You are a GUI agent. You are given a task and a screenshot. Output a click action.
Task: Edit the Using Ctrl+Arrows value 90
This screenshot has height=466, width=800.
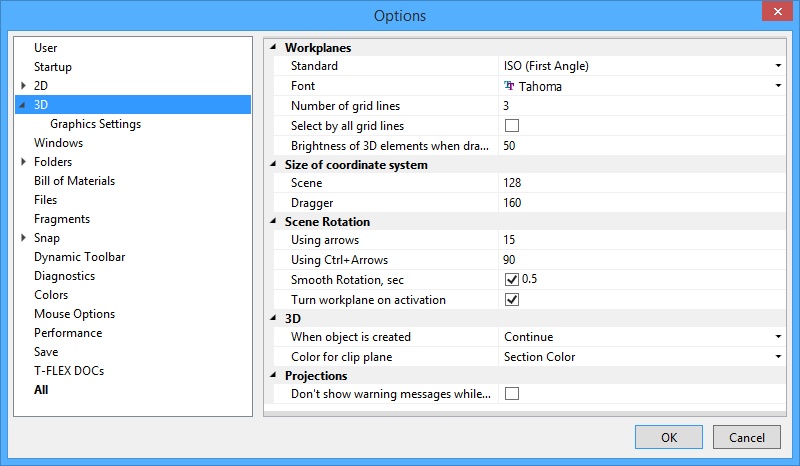(642, 260)
